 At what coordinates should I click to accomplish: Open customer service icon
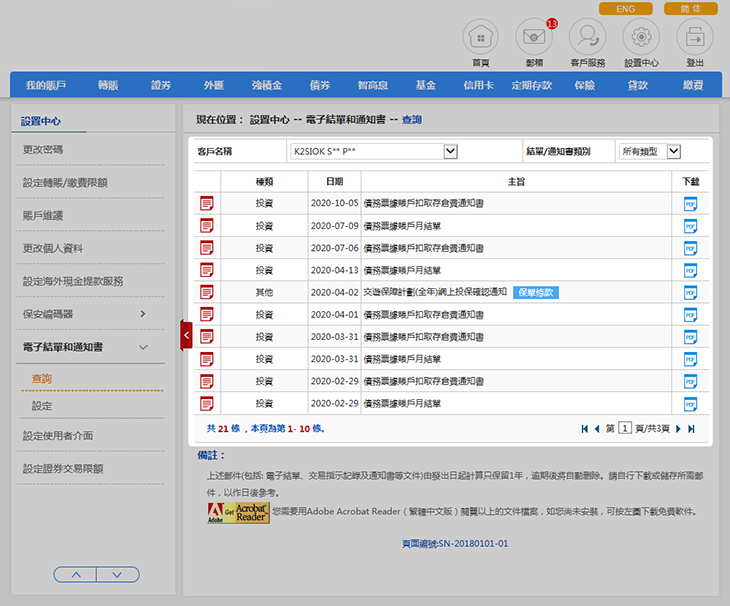click(x=587, y=38)
